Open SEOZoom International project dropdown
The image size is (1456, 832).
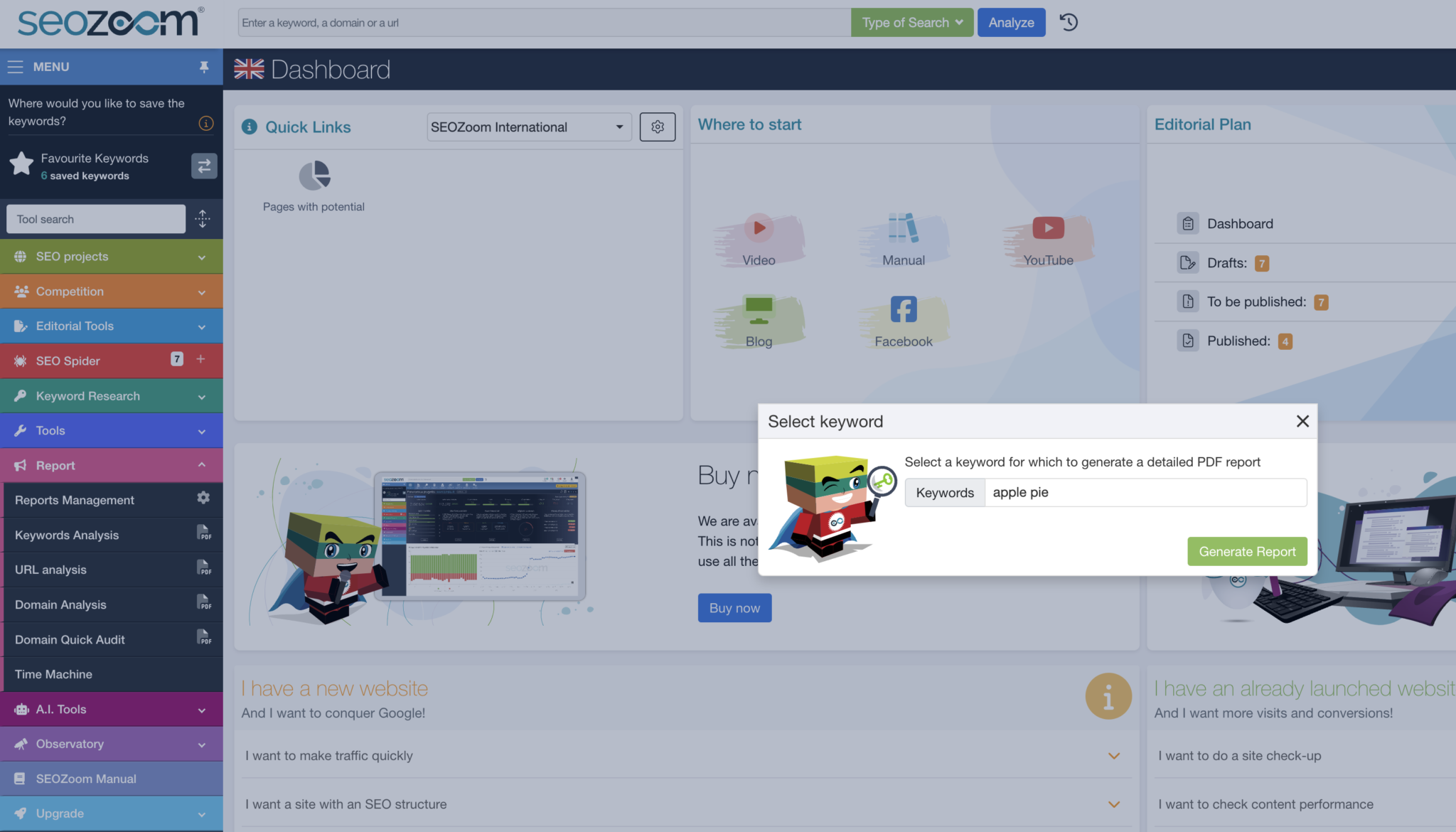coord(529,127)
